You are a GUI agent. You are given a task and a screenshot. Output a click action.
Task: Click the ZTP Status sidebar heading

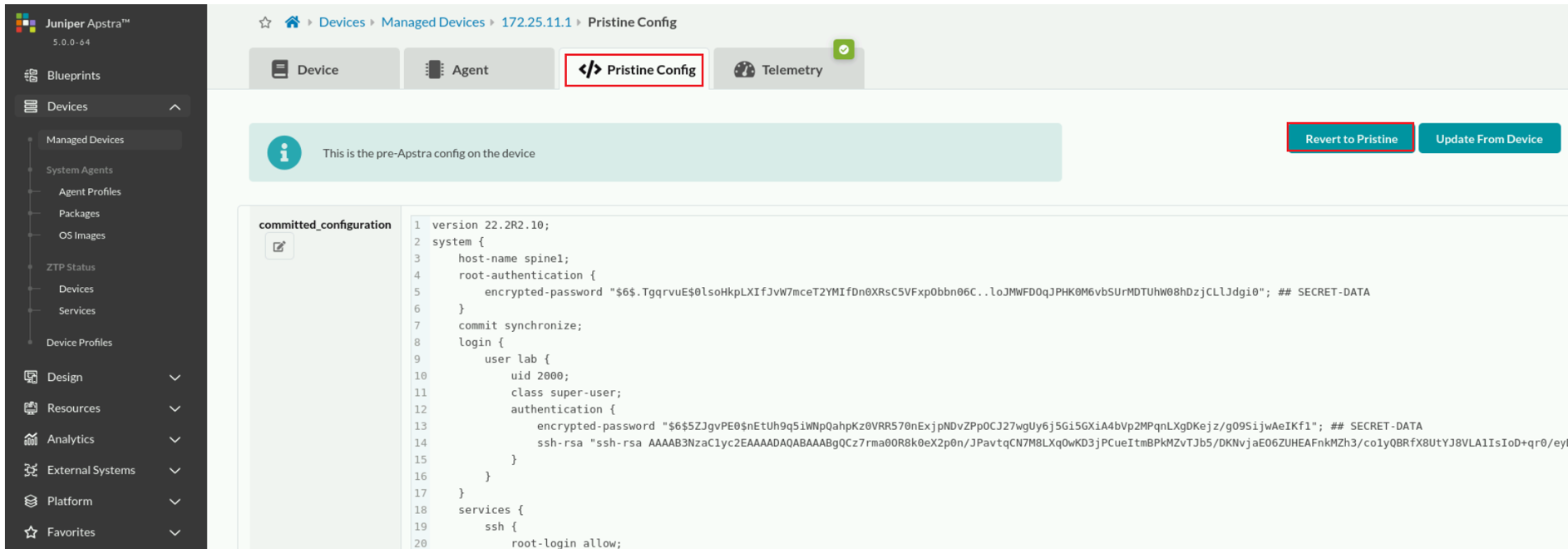click(x=71, y=267)
